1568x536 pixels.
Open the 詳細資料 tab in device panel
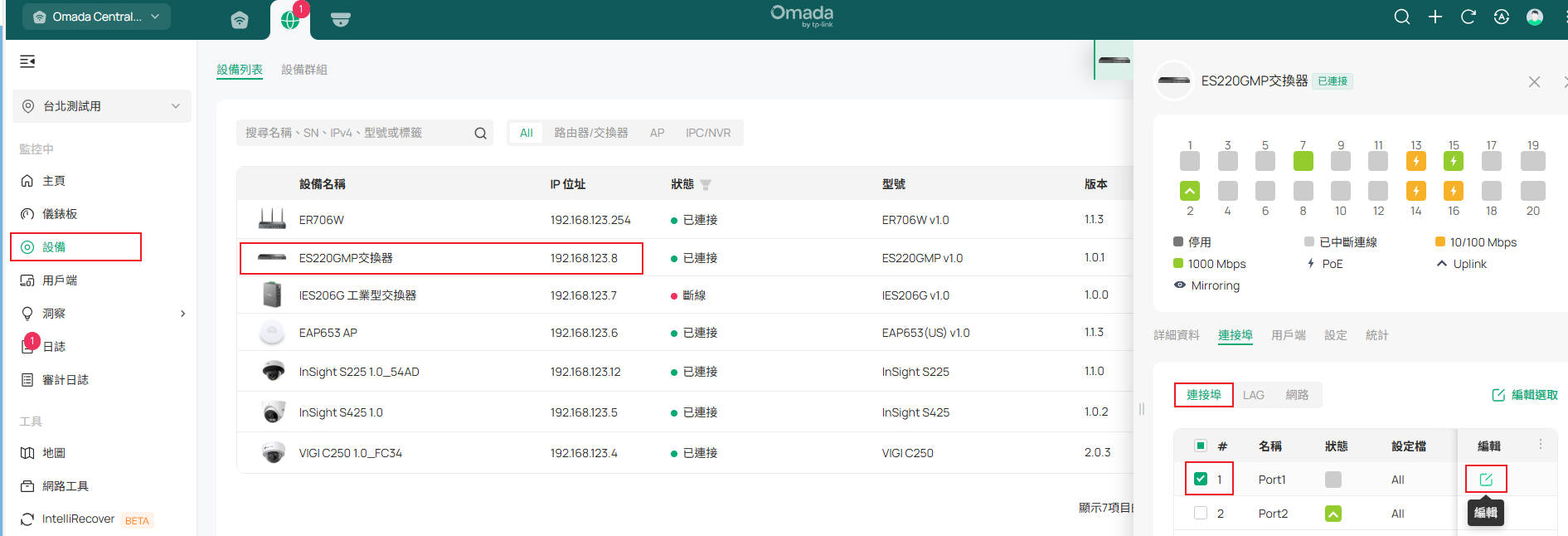pos(1177,335)
